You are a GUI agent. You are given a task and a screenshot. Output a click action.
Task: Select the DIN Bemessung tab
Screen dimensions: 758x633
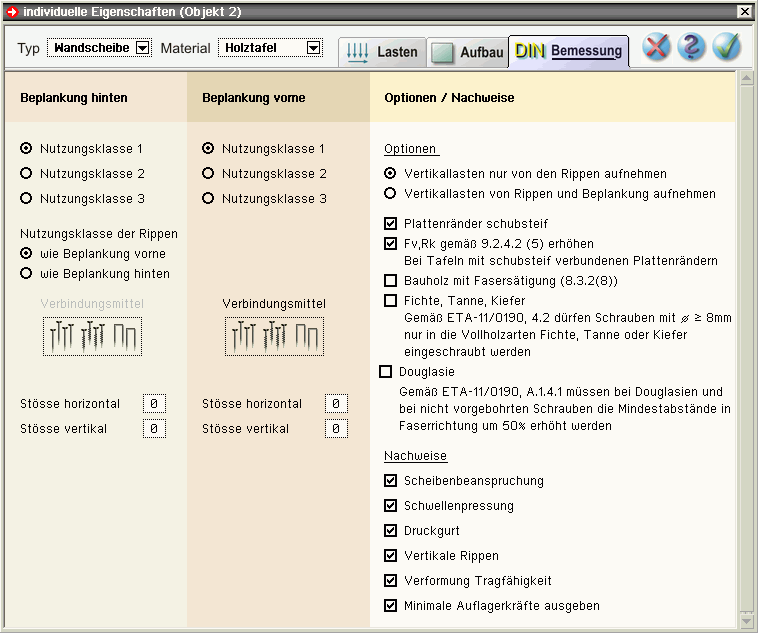click(568, 51)
